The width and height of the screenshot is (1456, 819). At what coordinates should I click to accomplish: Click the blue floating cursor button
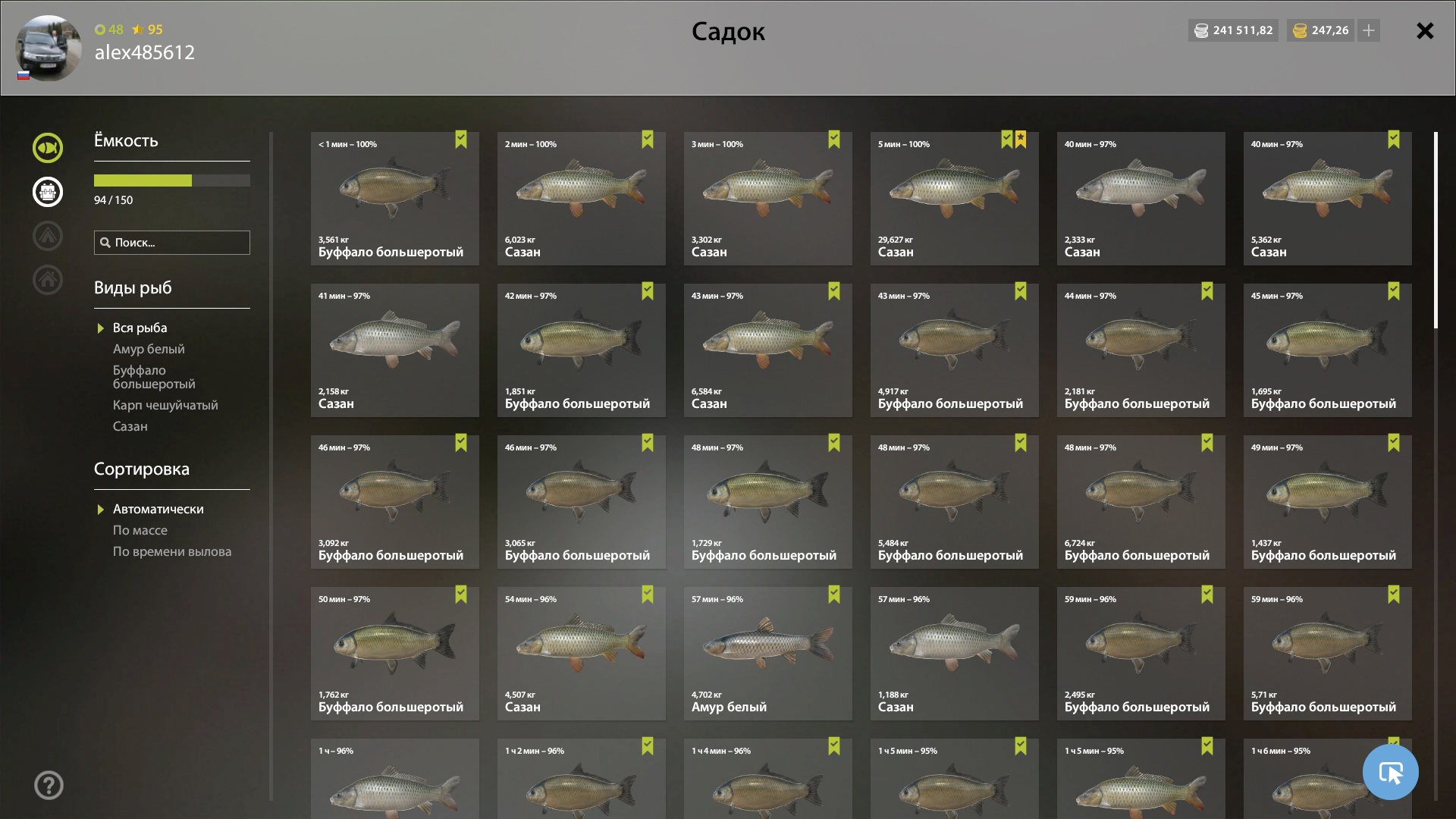pos(1390,772)
